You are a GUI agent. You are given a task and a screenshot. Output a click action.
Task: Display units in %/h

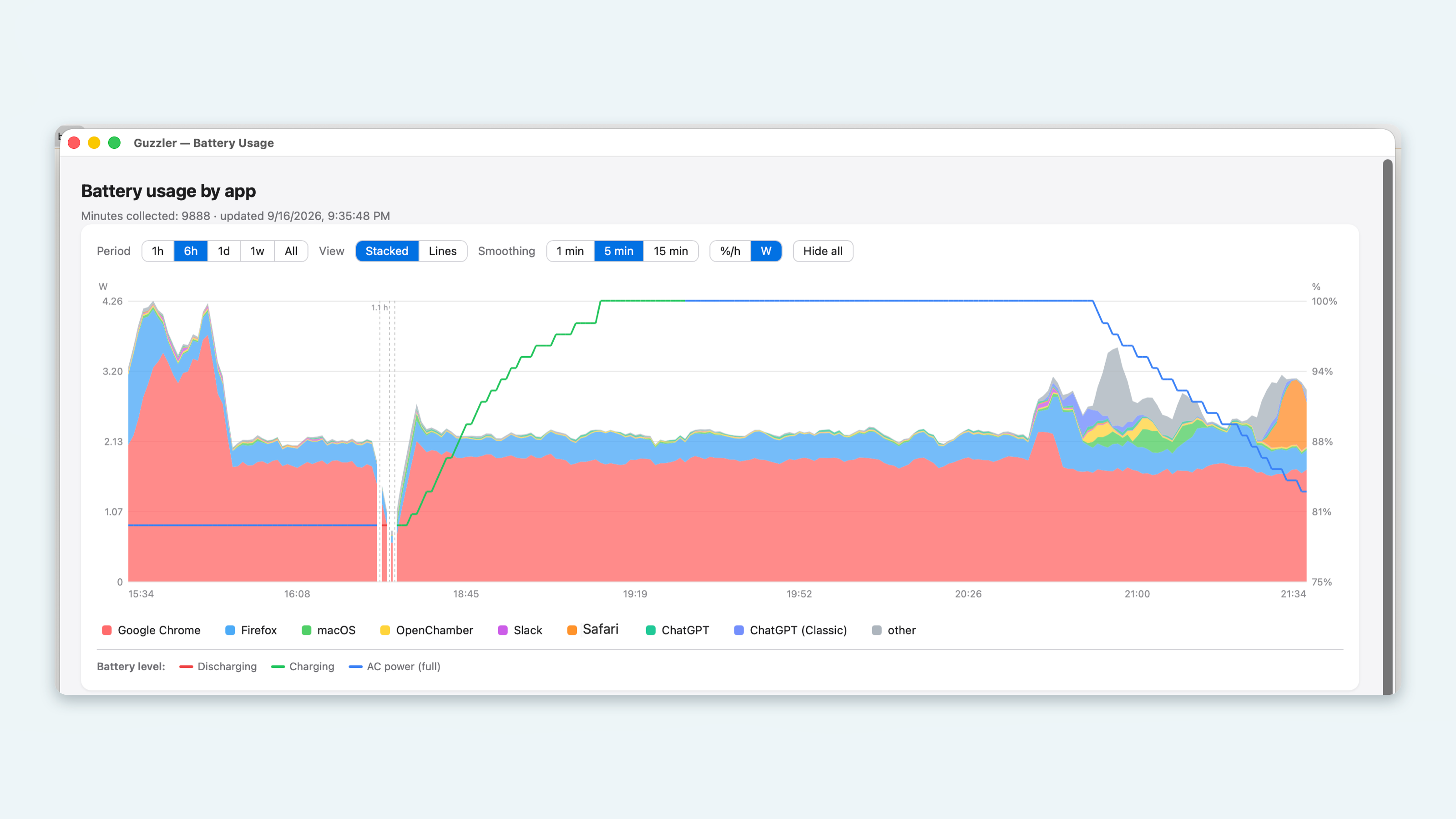(730, 251)
